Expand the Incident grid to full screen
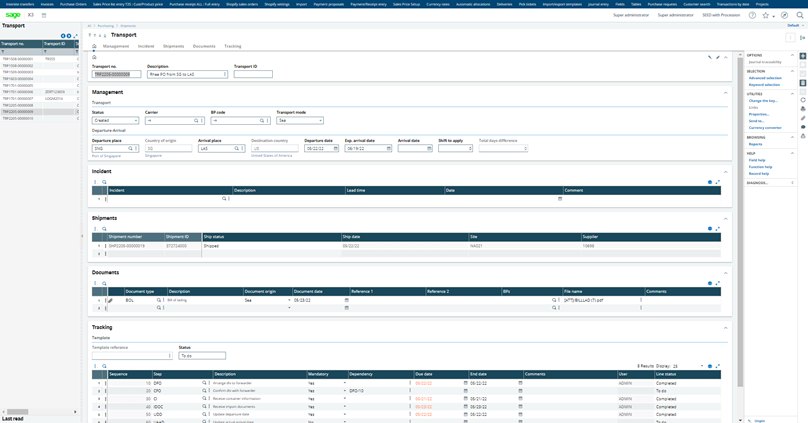808x423 pixels. pyautogui.click(x=717, y=182)
